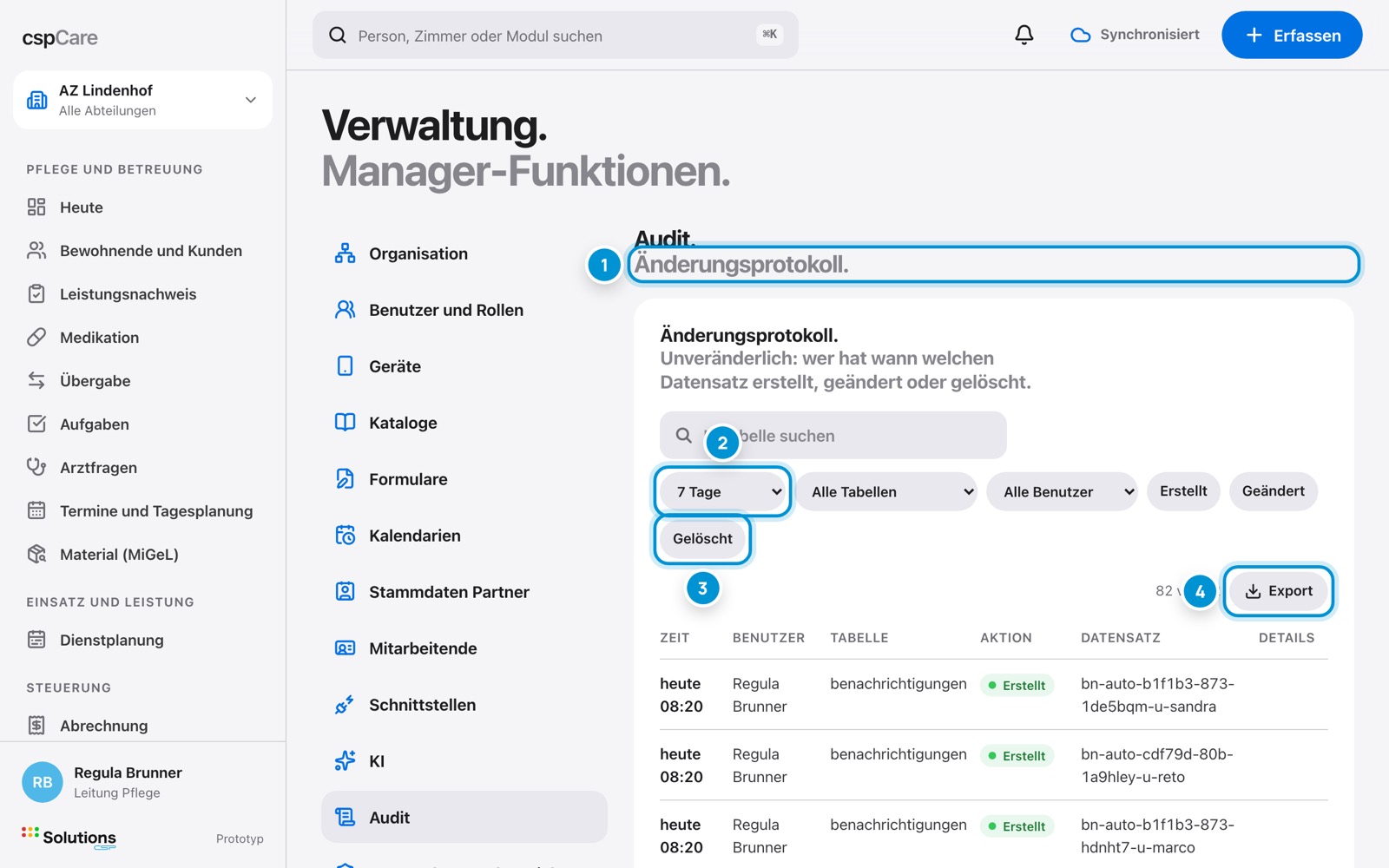Click datensatz bn-auto-cdf79d-80b-1a9hley-u-reto
Image resolution: width=1389 pixels, height=868 pixels.
pos(1156,766)
